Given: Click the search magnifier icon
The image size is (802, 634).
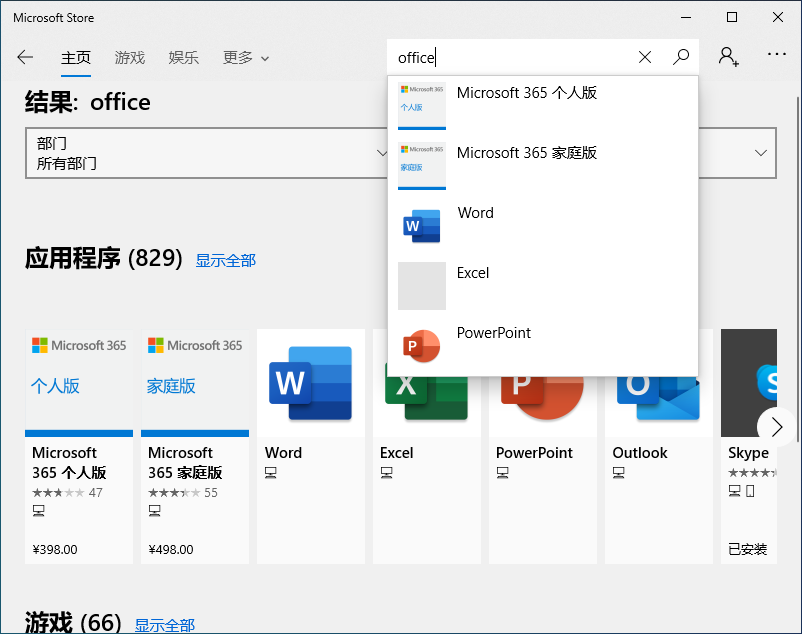Looking at the screenshot, I should tap(681, 57).
